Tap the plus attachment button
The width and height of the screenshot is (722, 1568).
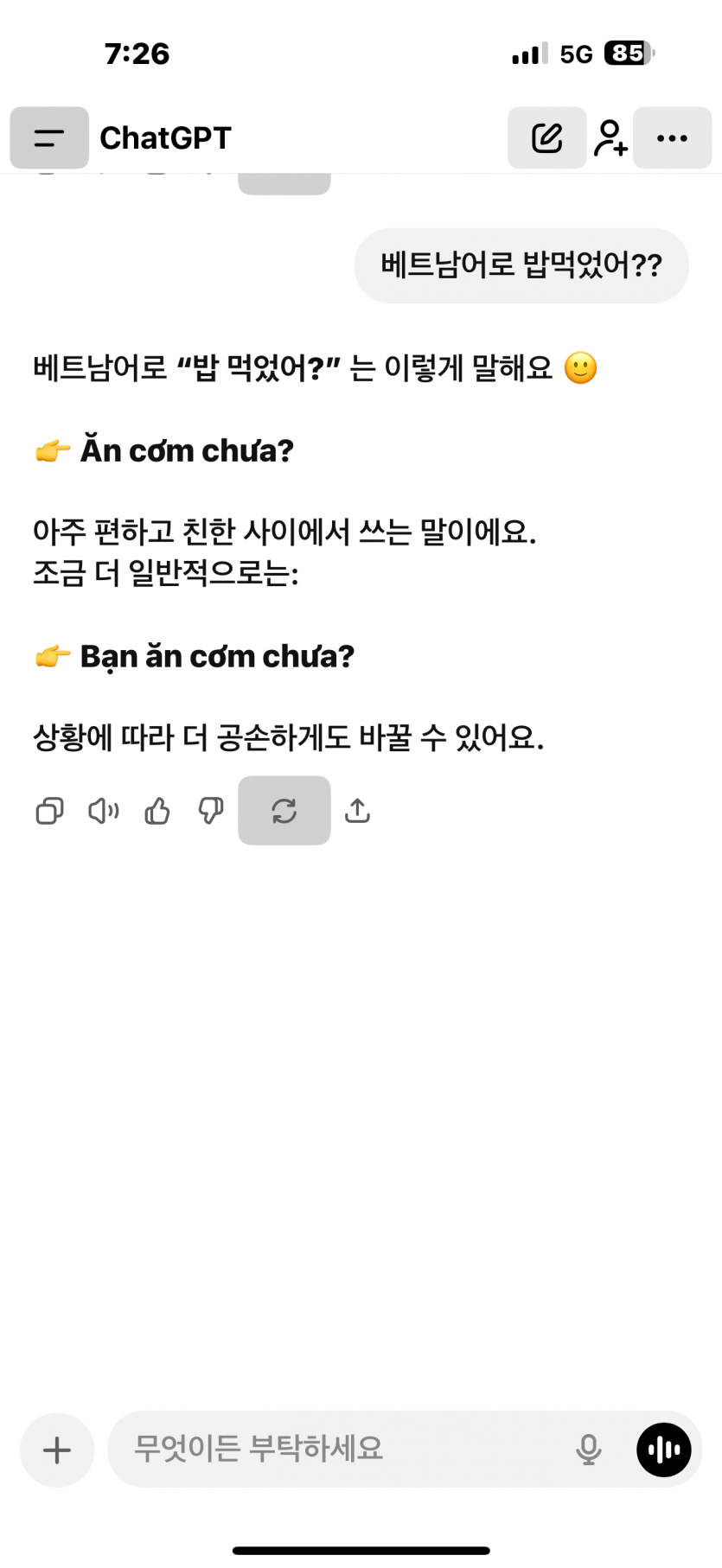click(57, 1450)
